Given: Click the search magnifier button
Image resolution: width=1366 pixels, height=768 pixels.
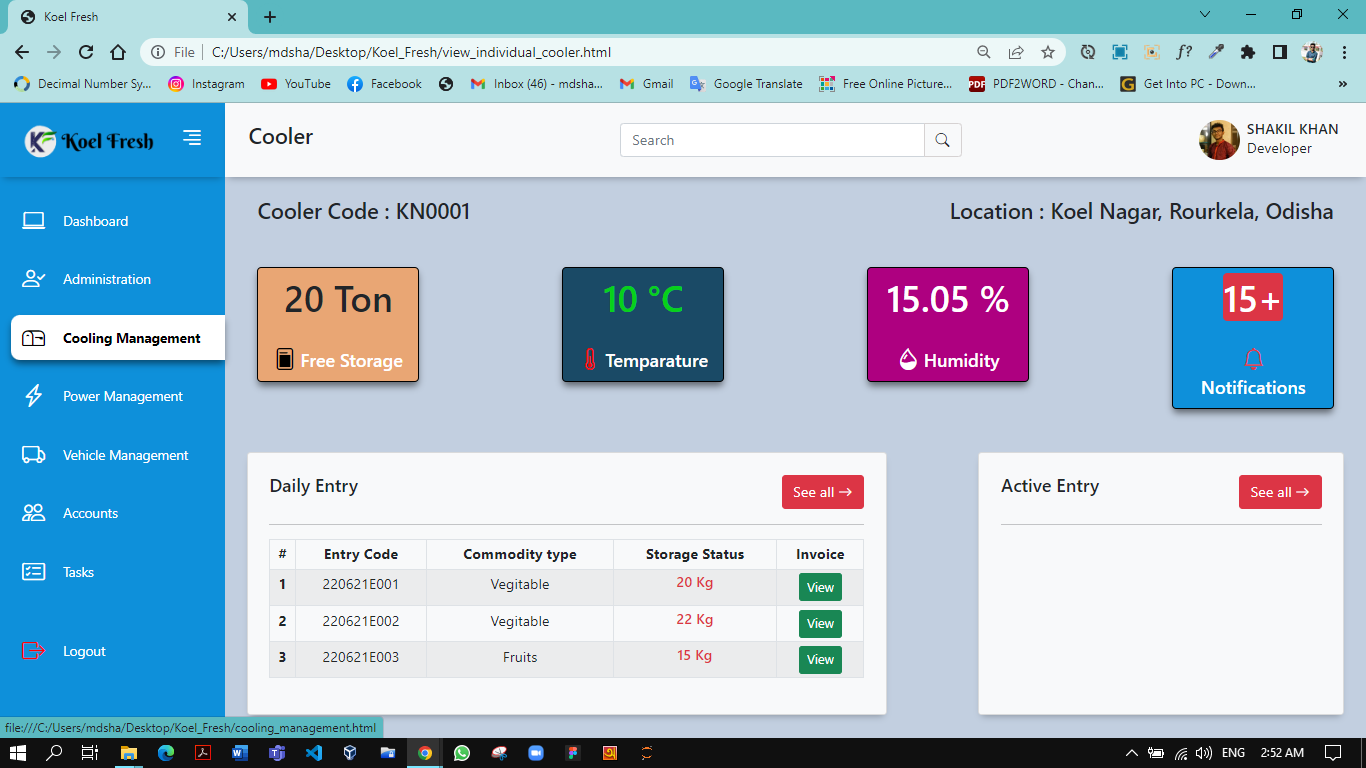Looking at the screenshot, I should [942, 140].
